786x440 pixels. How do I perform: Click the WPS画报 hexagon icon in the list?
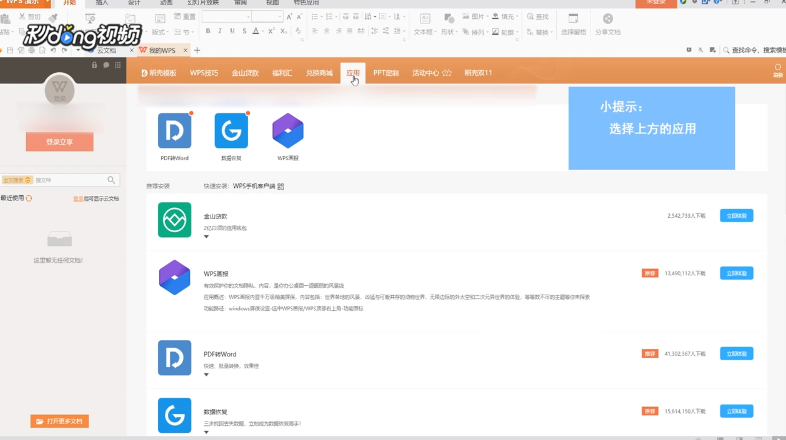click(x=174, y=277)
